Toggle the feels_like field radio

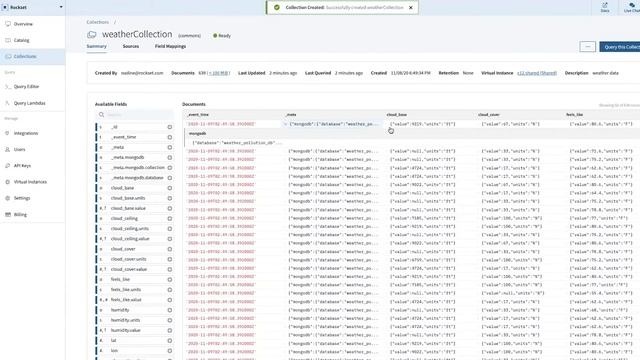click(170, 280)
